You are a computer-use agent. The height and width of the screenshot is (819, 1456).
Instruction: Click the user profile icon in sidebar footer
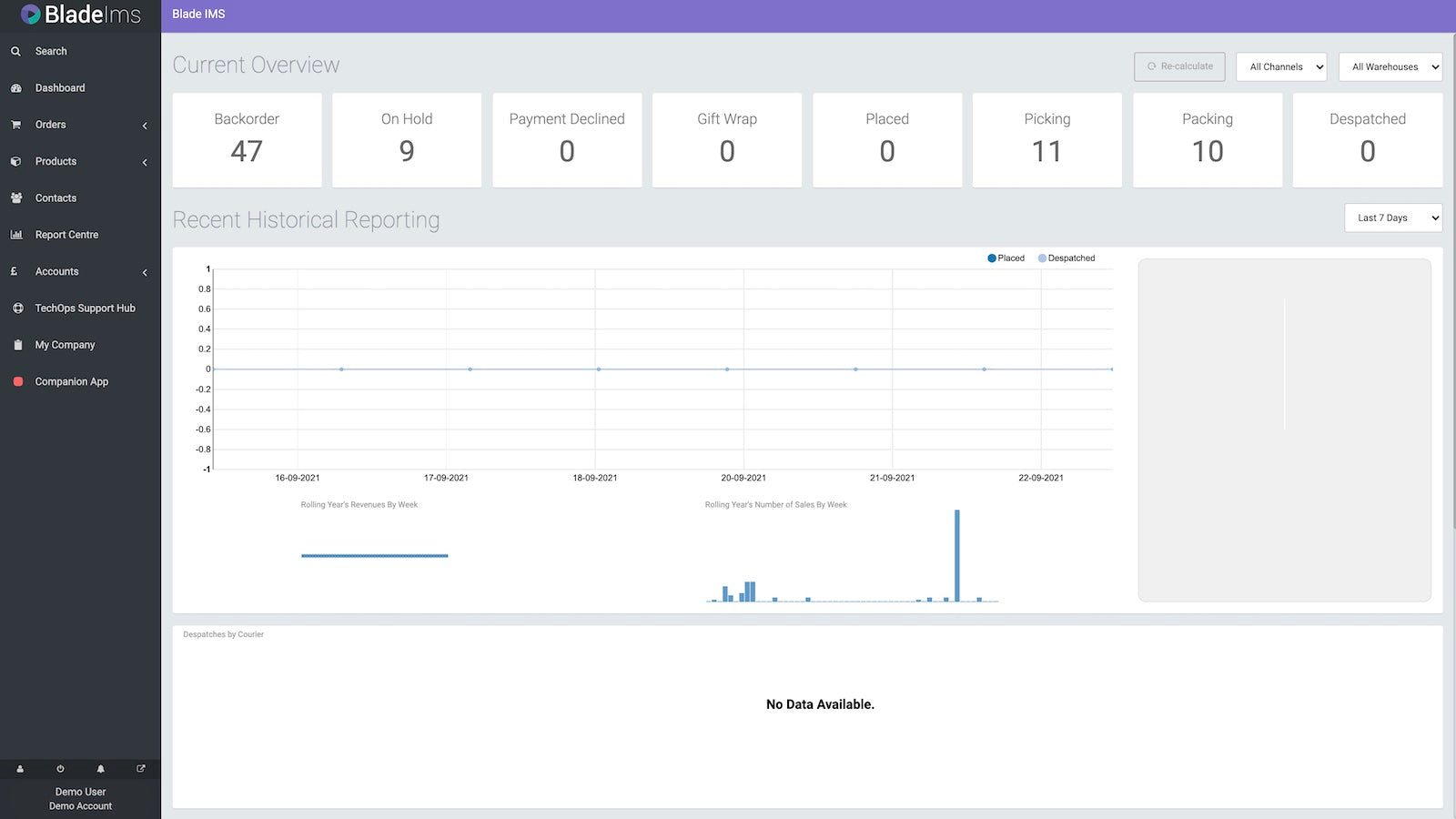pyautogui.click(x=20, y=769)
